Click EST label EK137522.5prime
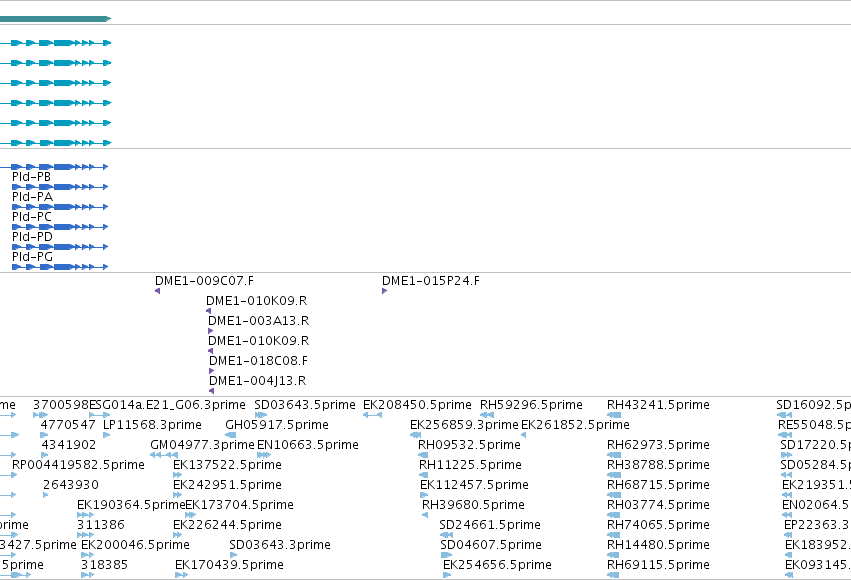 pos(227,465)
